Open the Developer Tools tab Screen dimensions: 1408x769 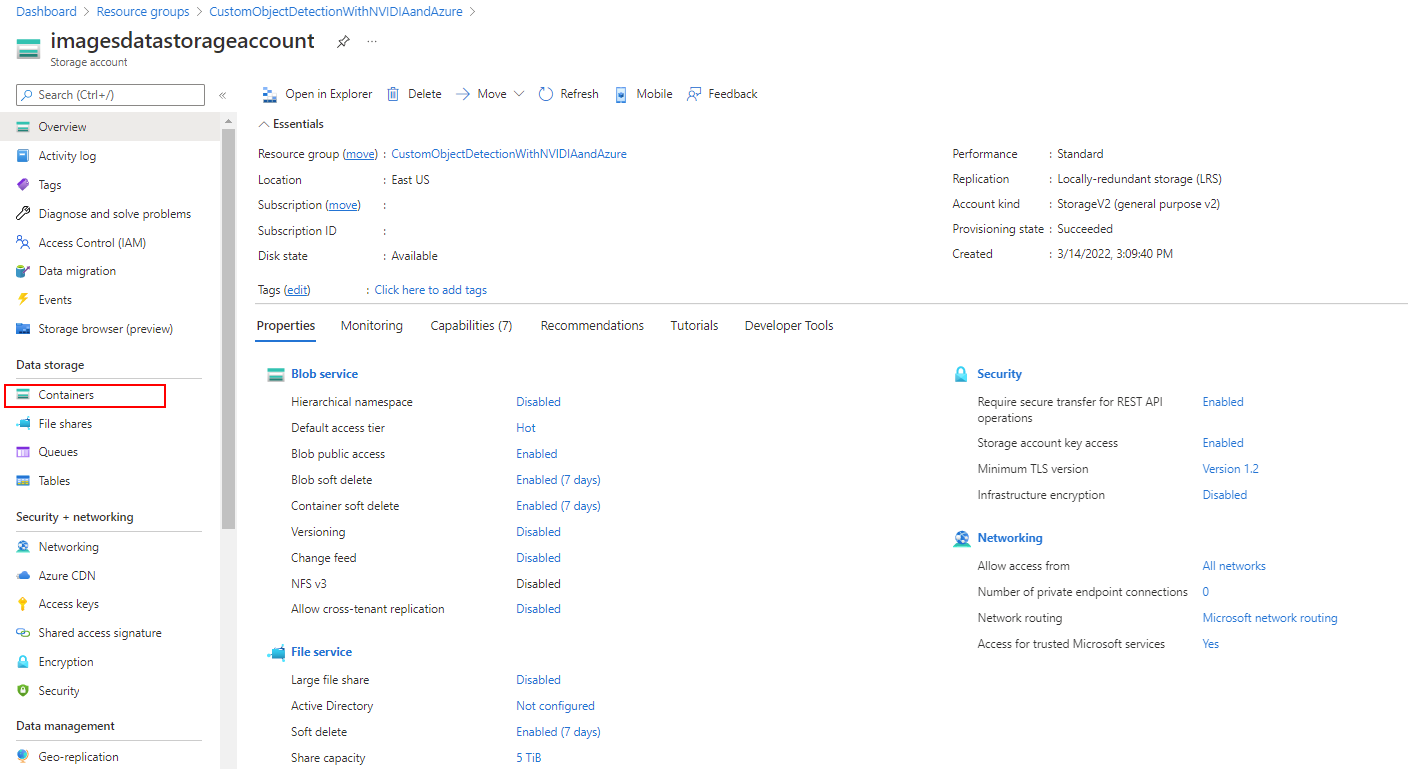(x=789, y=326)
